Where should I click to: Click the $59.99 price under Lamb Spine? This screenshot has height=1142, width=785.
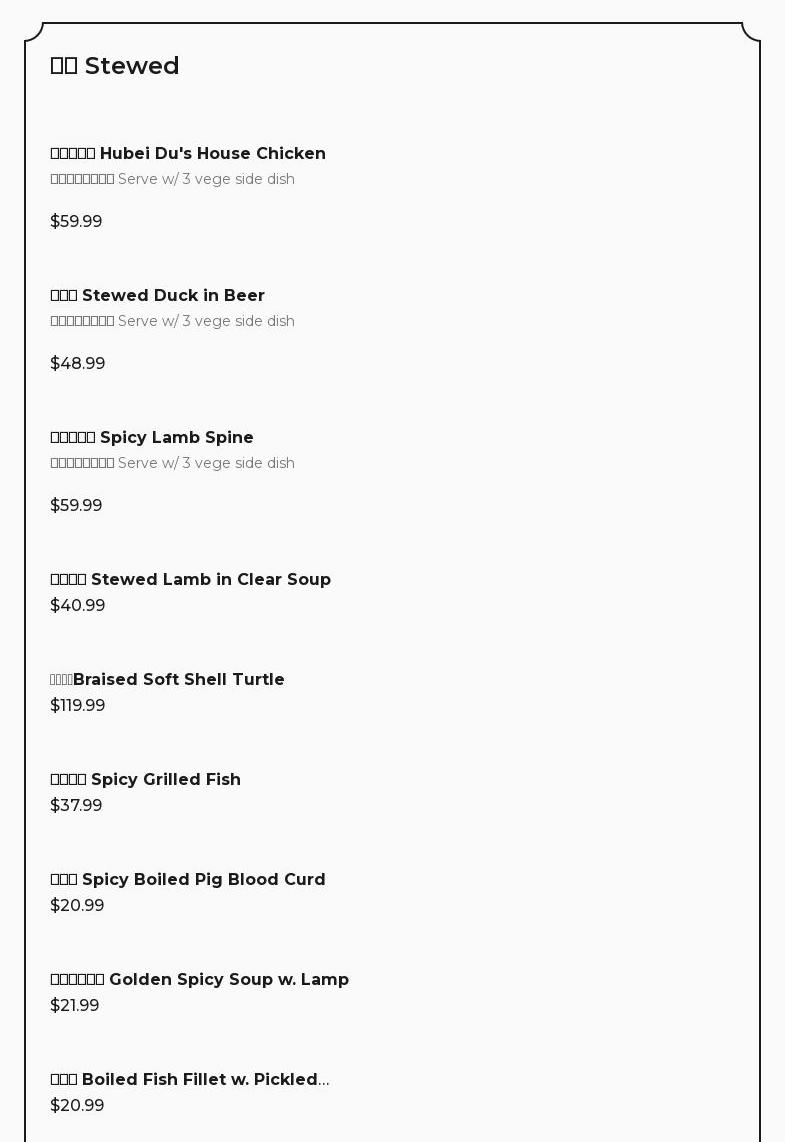click(76, 505)
